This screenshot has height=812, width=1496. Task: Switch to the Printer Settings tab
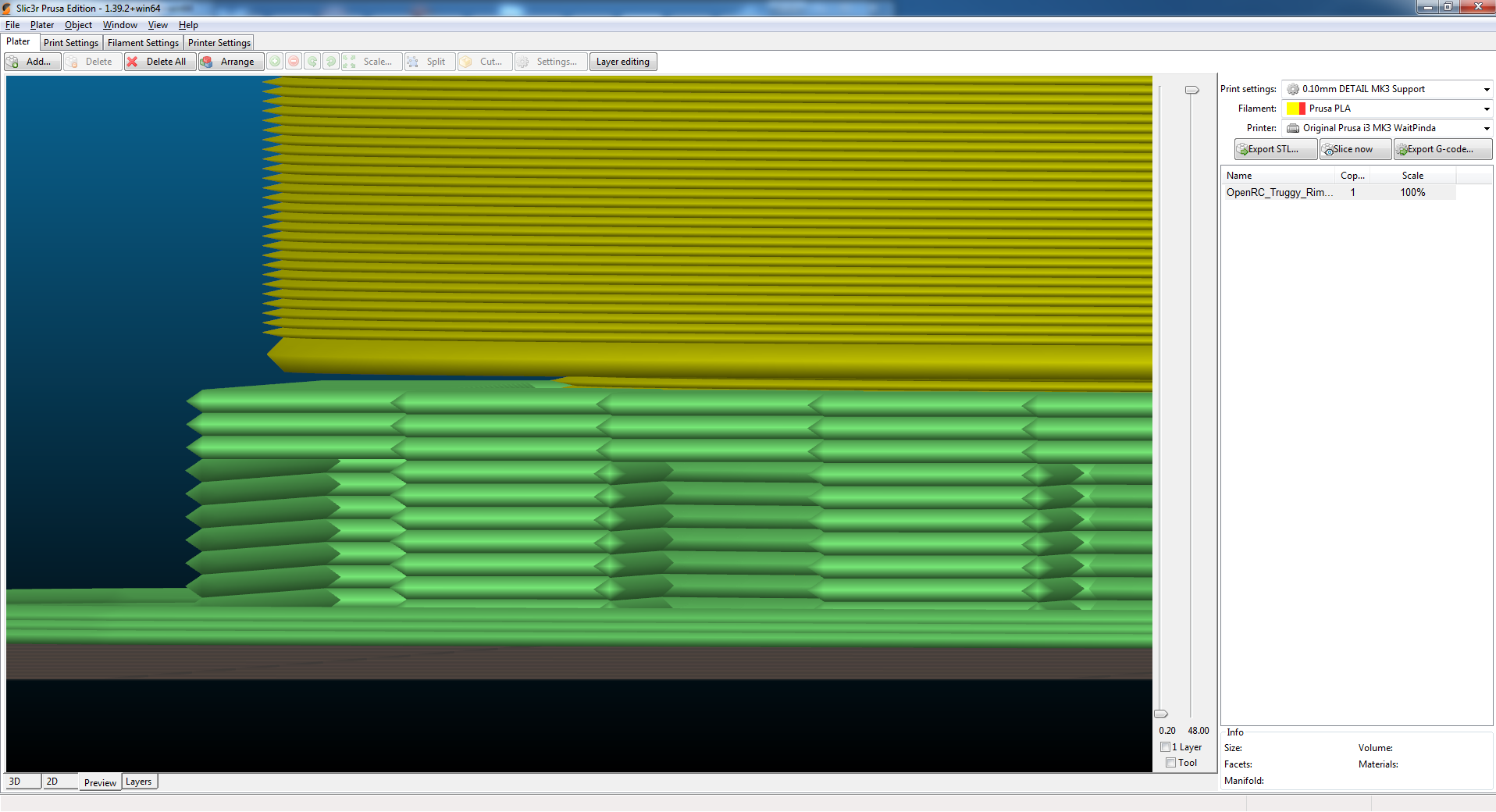[219, 43]
